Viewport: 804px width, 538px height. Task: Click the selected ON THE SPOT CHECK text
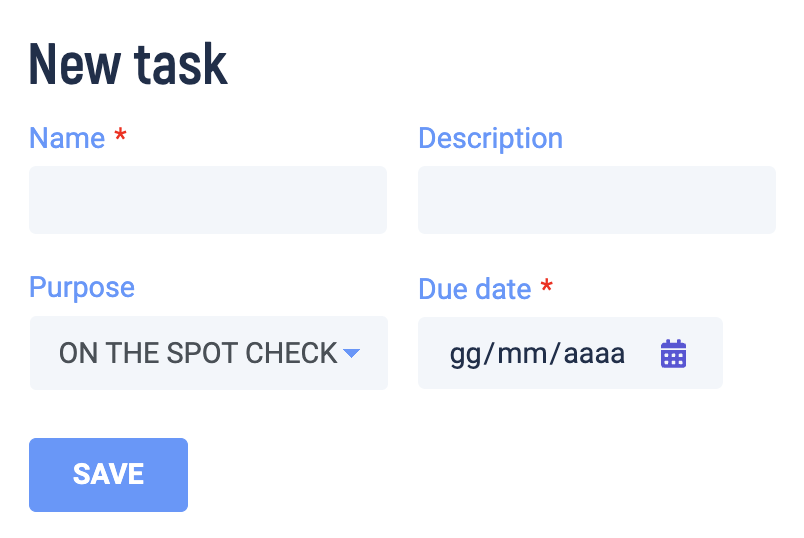(x=198, y=353)
